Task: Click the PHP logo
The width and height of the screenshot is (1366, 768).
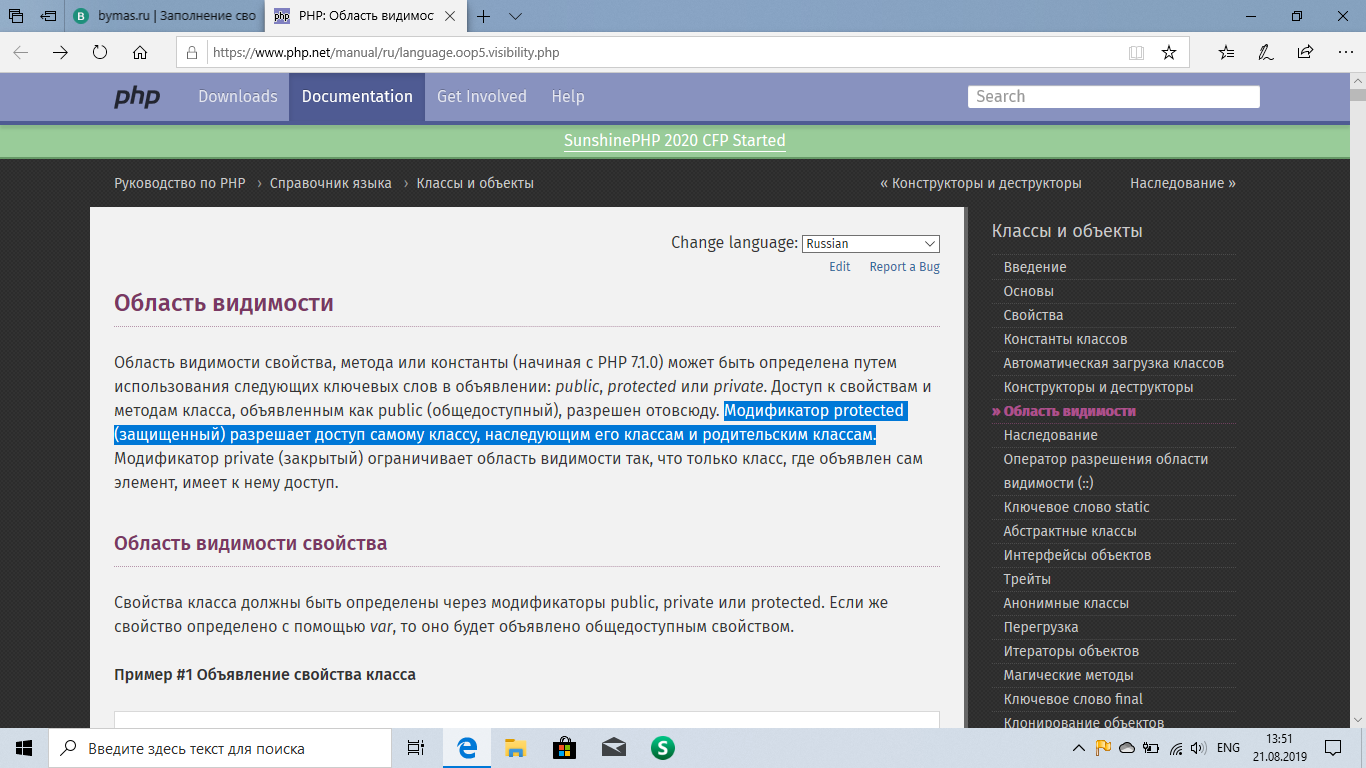Action: tap(137, 97)
